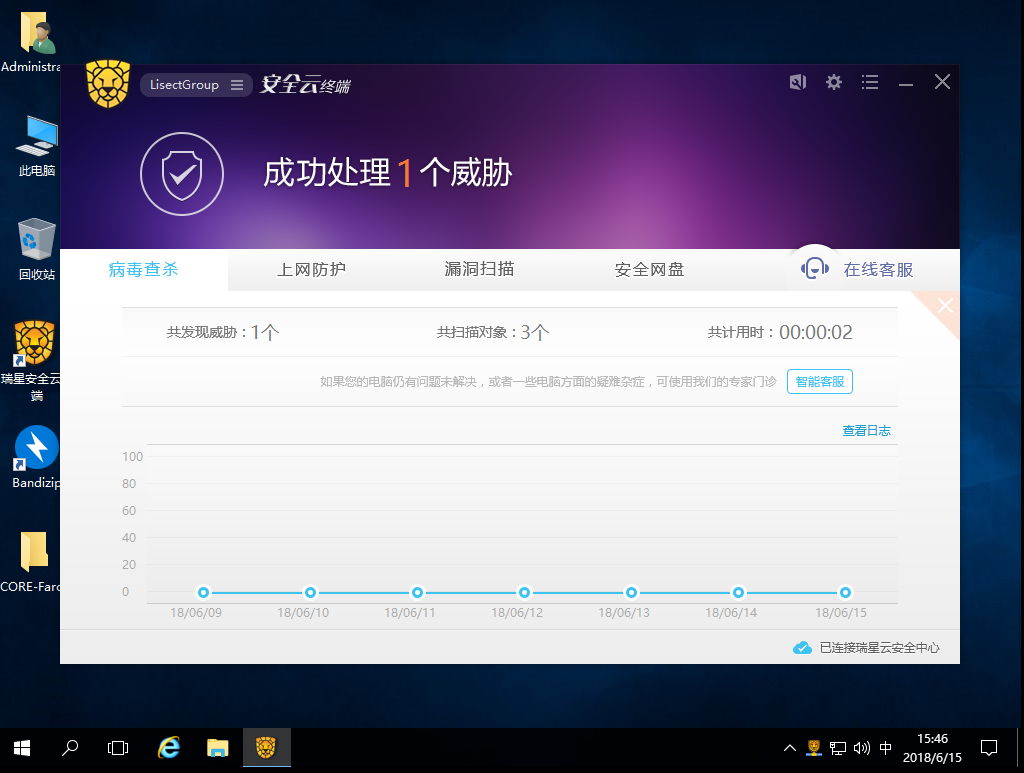Select the 回收站 recycle bin icon
Screen dimensions: 1024x773
37,249
